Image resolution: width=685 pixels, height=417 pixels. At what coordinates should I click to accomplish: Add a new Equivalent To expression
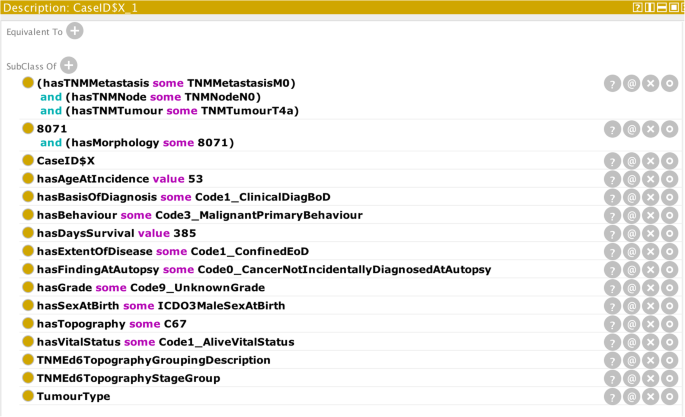tap(75, 31)
